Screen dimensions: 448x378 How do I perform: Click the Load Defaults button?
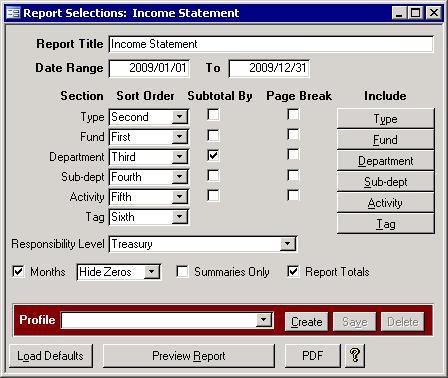pyautogui.click(x=51, y=356)
